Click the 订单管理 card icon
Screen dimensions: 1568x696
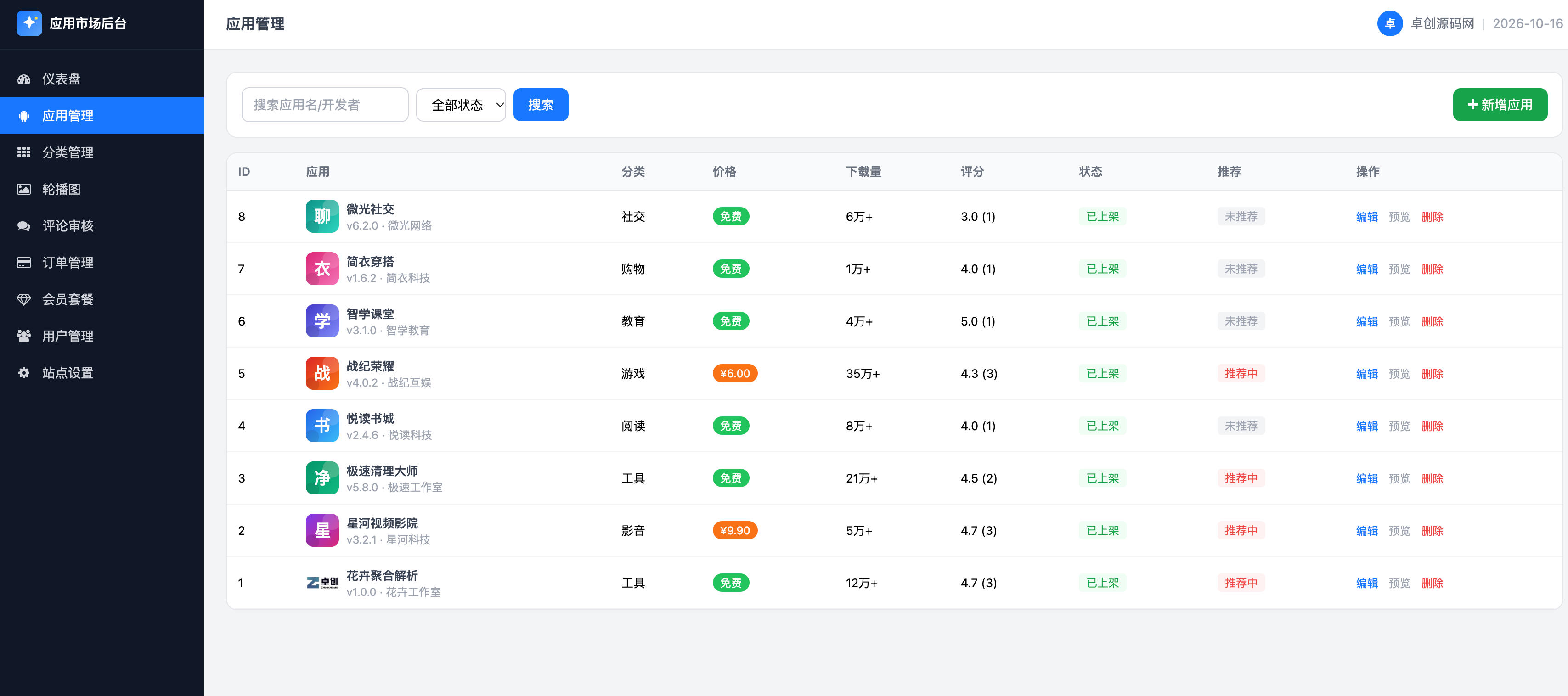coord(24,263)
